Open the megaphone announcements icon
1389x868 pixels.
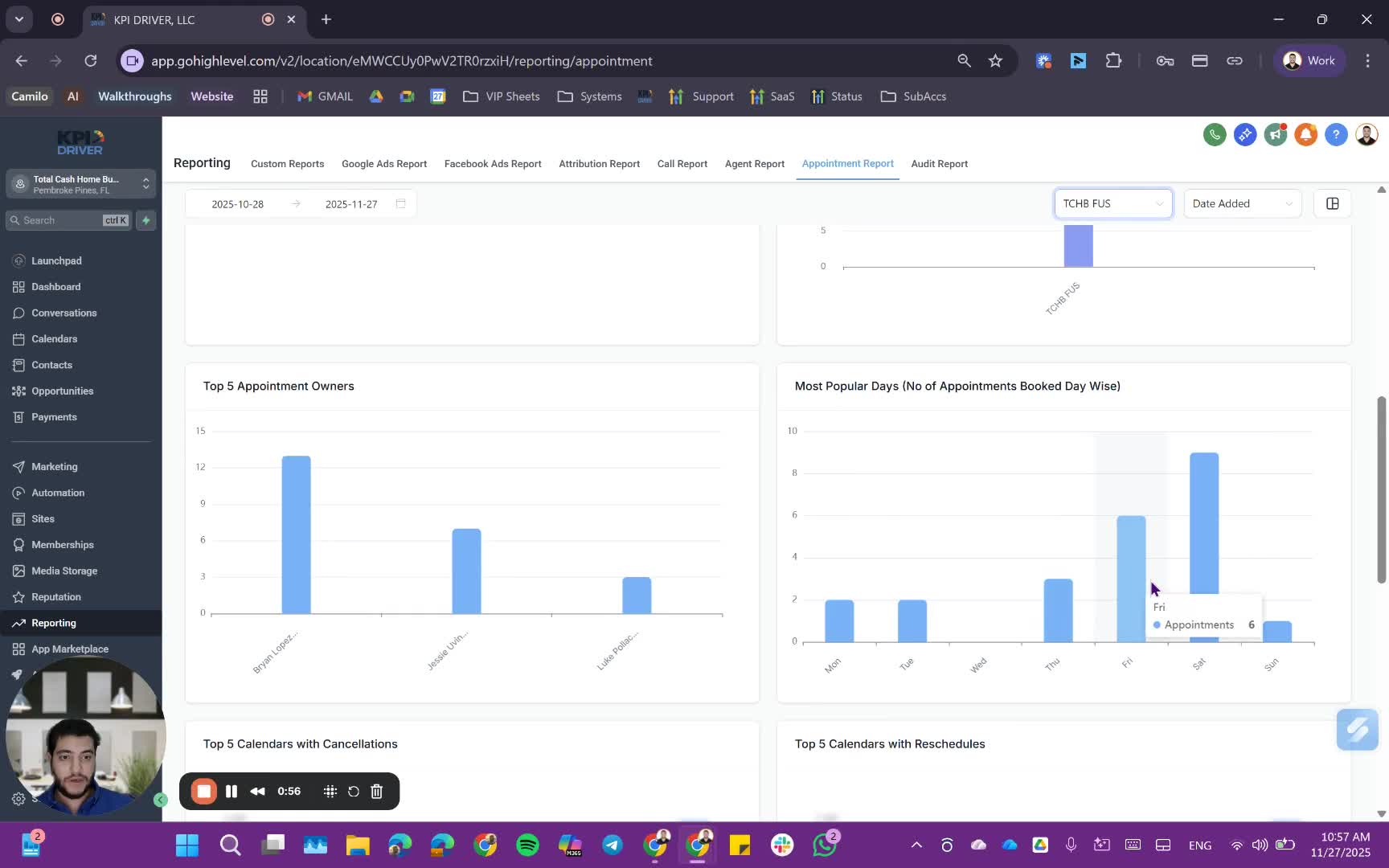1276,134
